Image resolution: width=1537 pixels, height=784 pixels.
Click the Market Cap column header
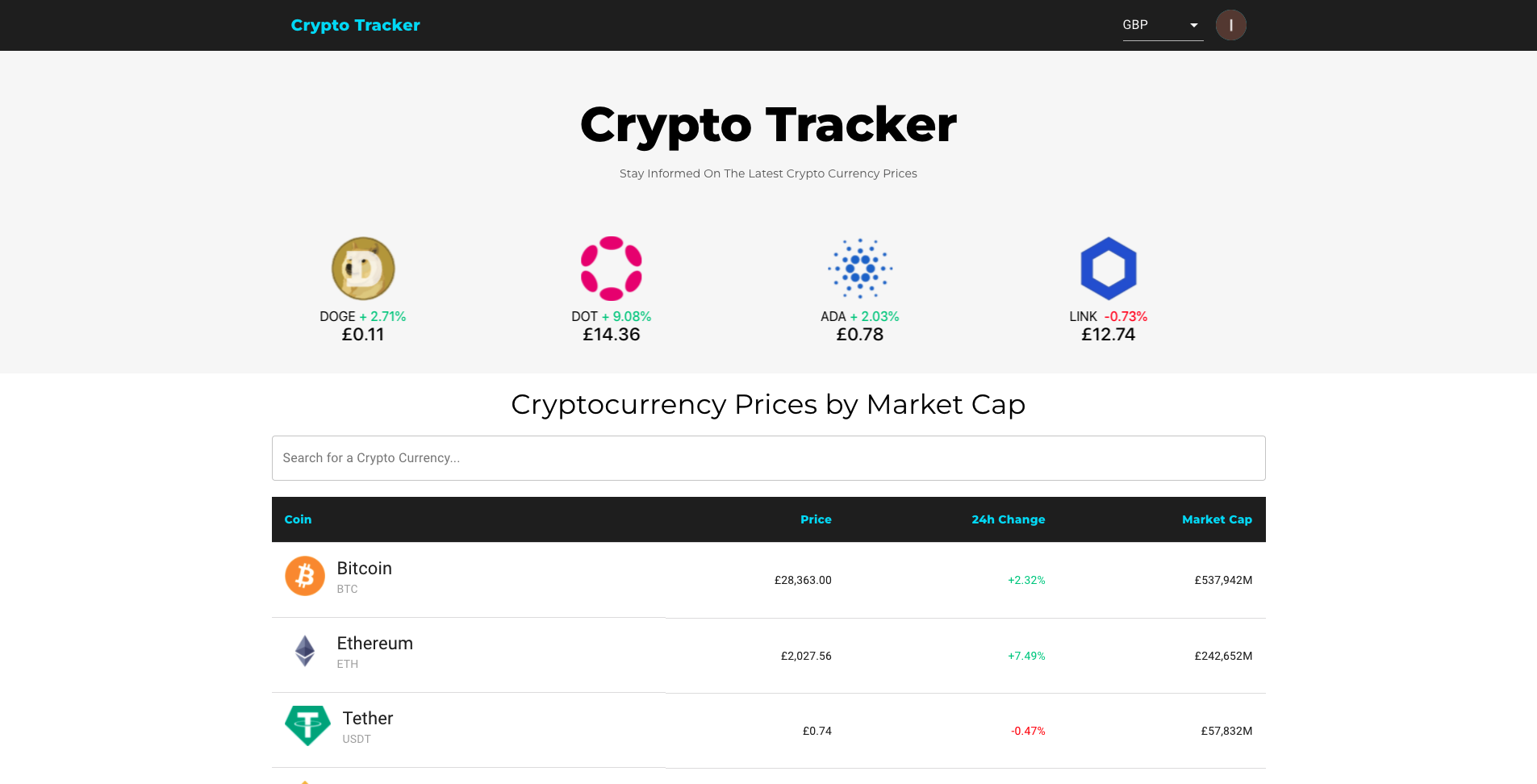click(1217, 519)
